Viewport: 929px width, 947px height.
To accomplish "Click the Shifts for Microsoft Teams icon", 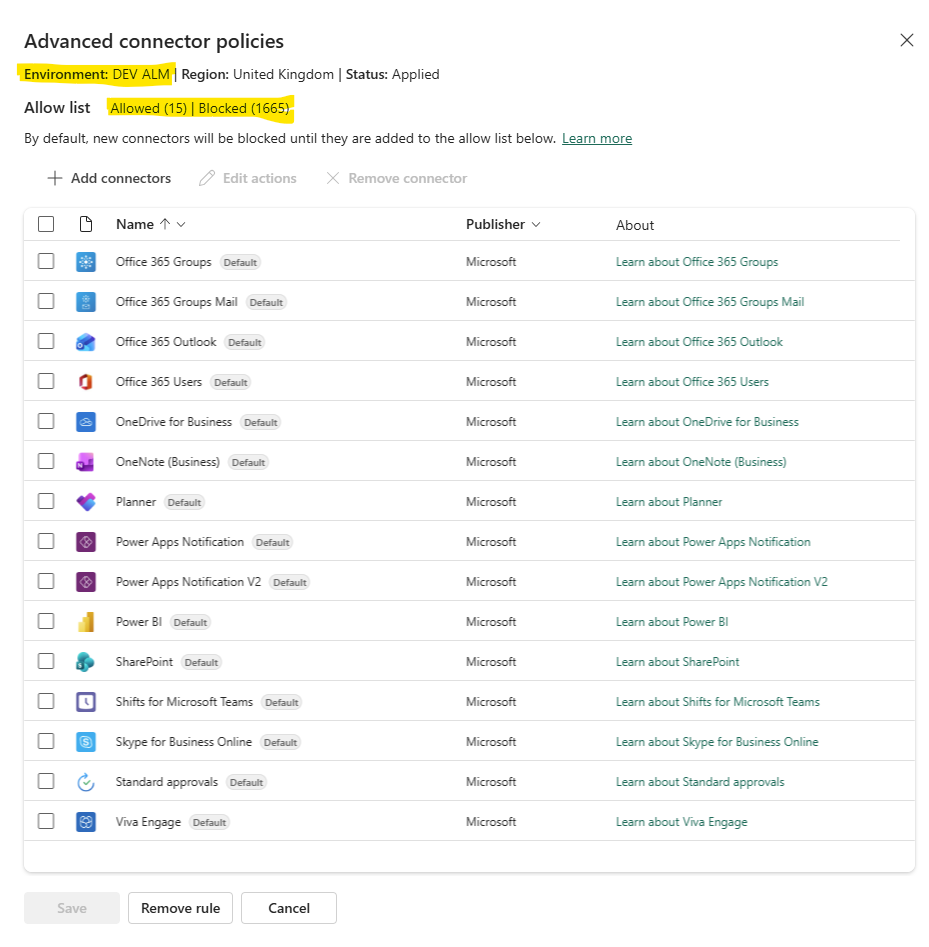I will click(86, 702).
